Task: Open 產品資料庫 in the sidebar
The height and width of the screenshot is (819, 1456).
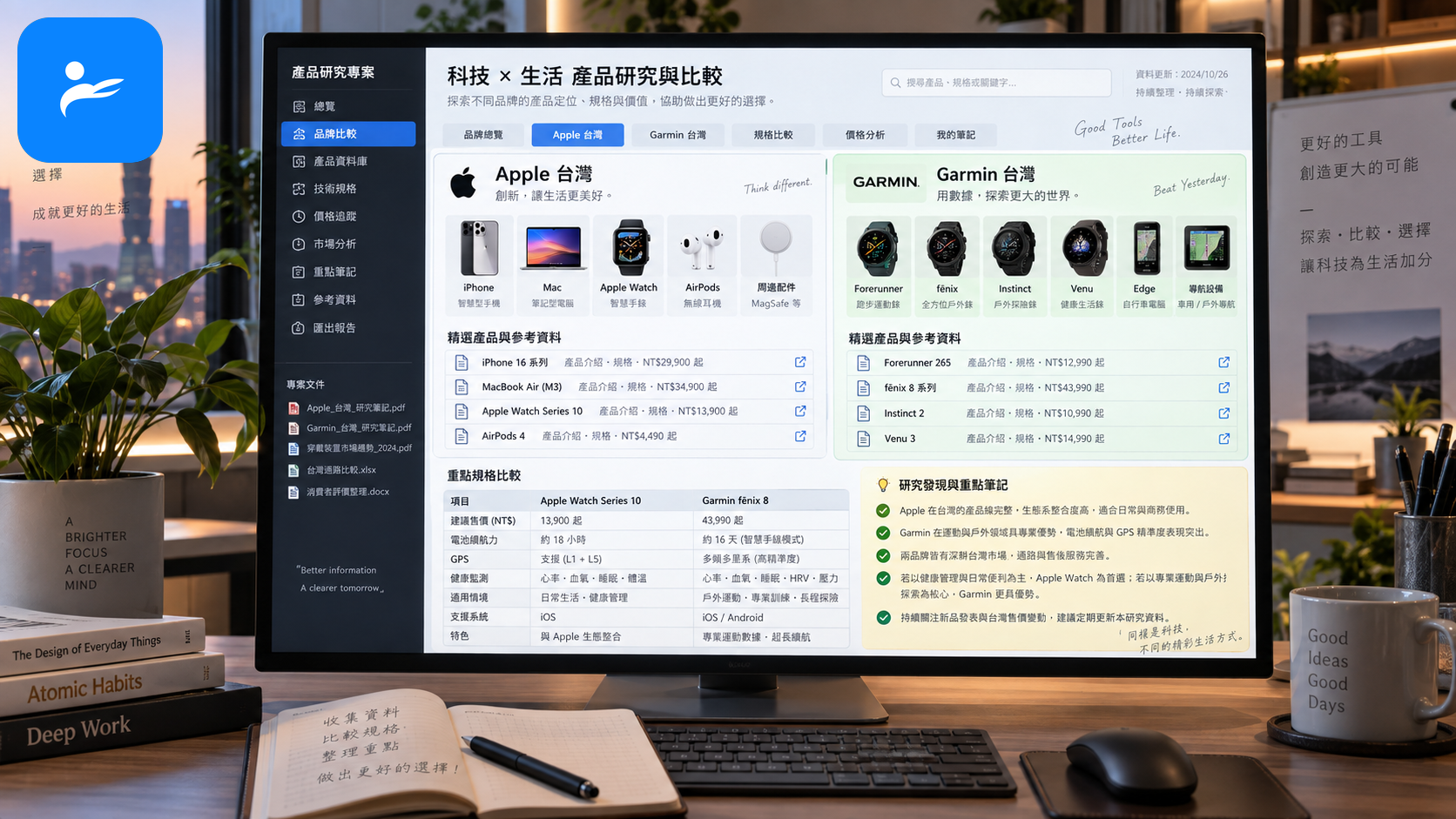Action: 347,161
